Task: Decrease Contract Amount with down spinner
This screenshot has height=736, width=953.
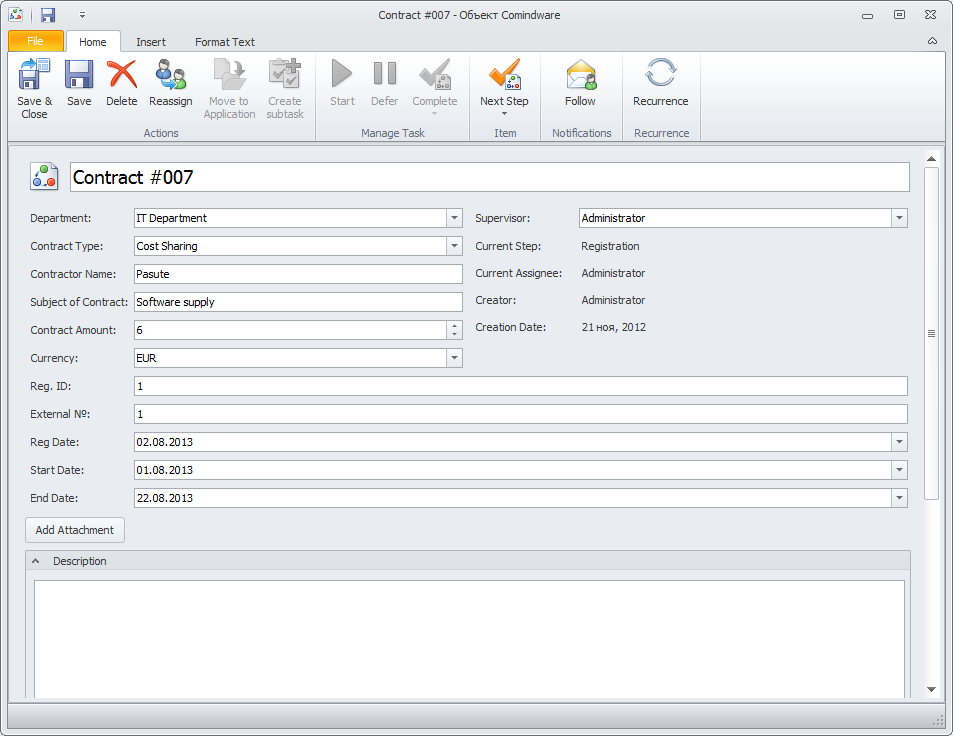Action: point(454,334)
